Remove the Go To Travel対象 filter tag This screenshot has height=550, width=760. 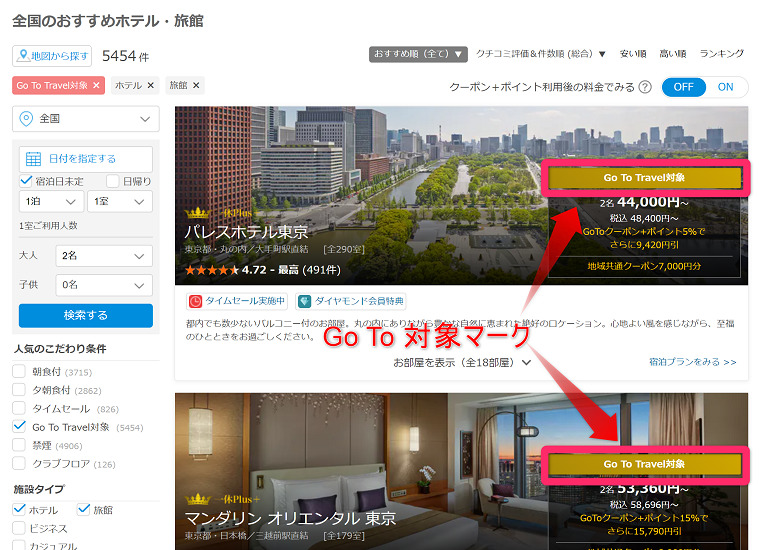pyautogui.click(x=96, y=85)
